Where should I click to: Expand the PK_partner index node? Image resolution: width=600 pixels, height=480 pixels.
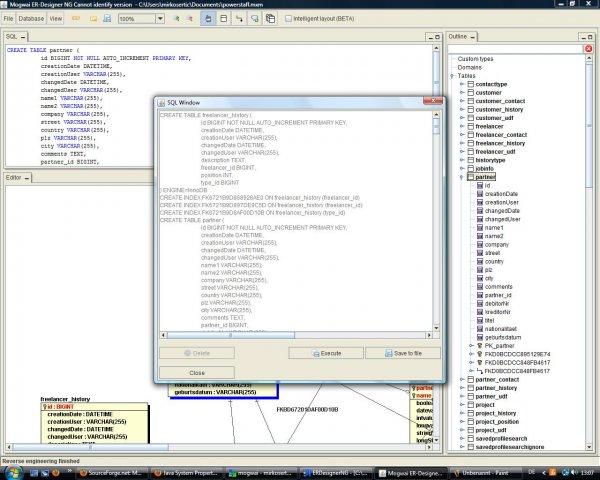pos(471,346)
